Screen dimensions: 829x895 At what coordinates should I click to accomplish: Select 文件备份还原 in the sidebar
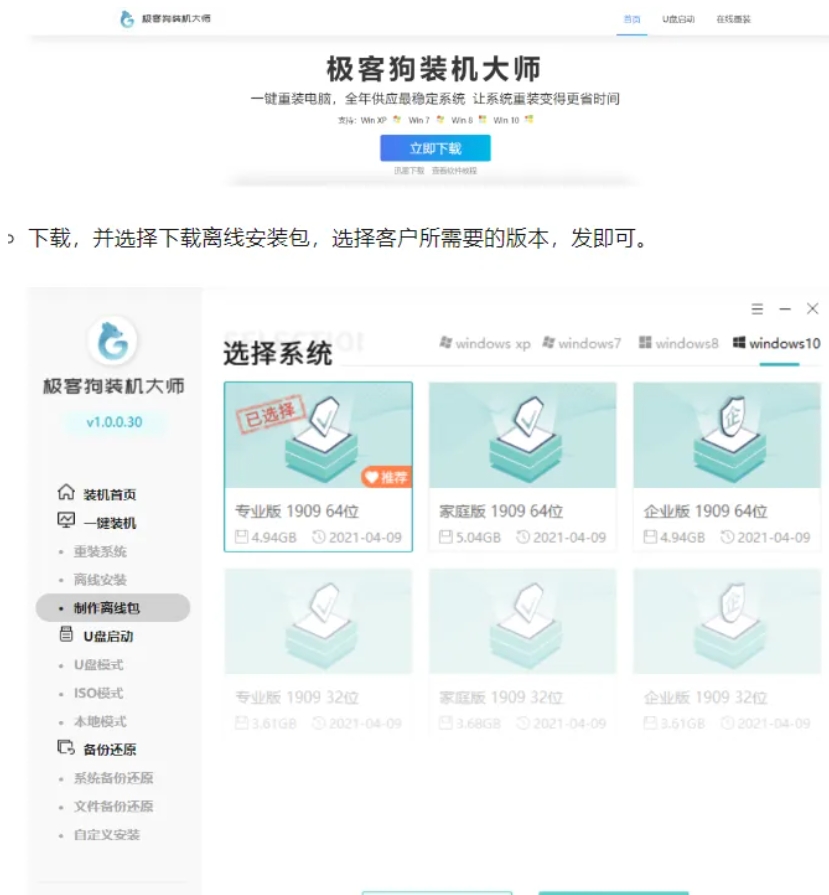(x=113, y=807)
